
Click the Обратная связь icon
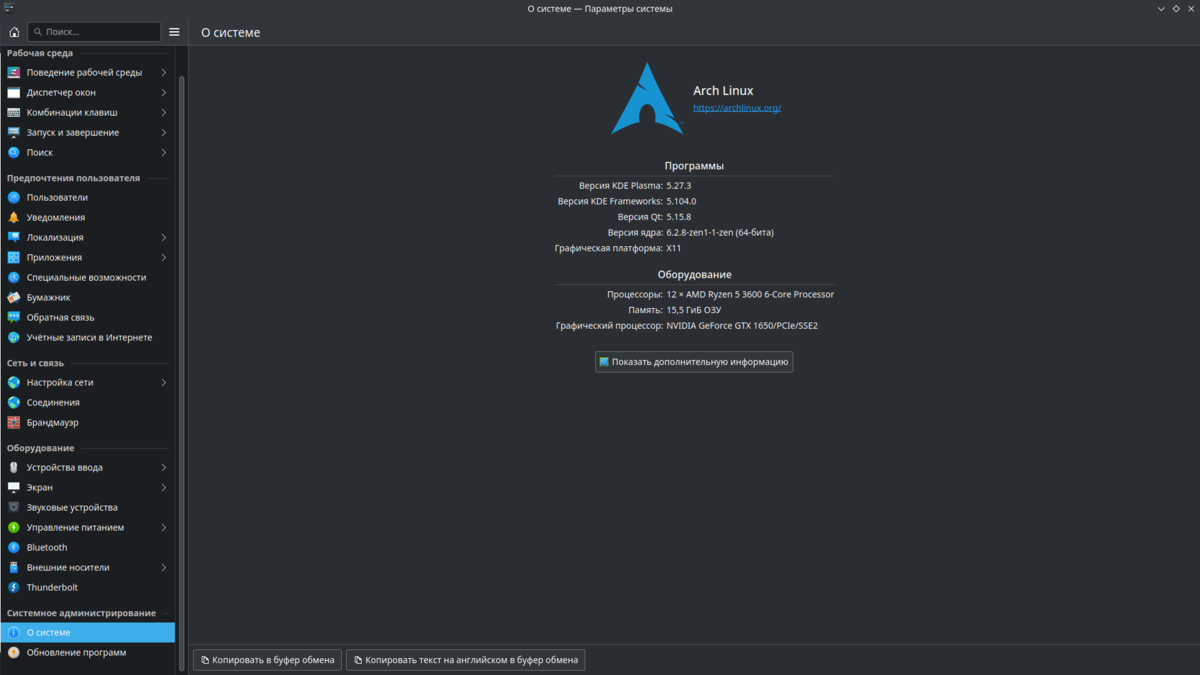point(14,317)
